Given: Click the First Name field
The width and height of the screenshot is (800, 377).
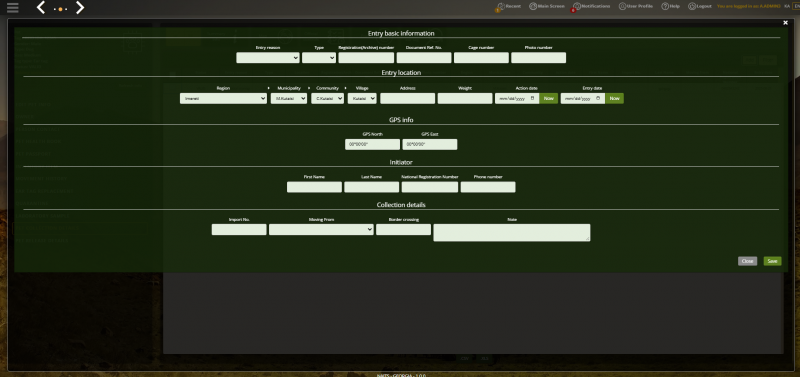Looking at the screenshot, I should tap(314, 187).
